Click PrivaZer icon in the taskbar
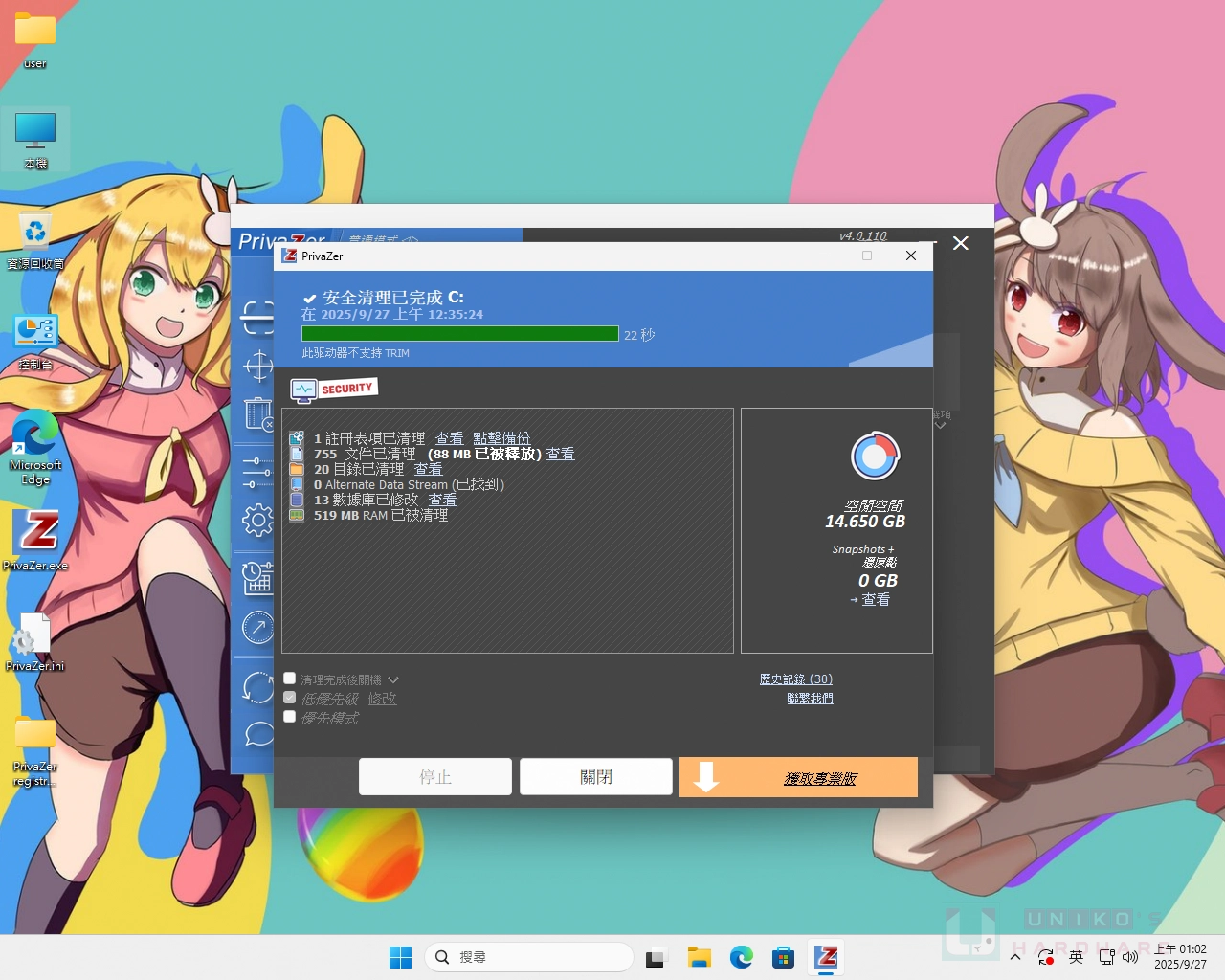 [x=826, y=957]
